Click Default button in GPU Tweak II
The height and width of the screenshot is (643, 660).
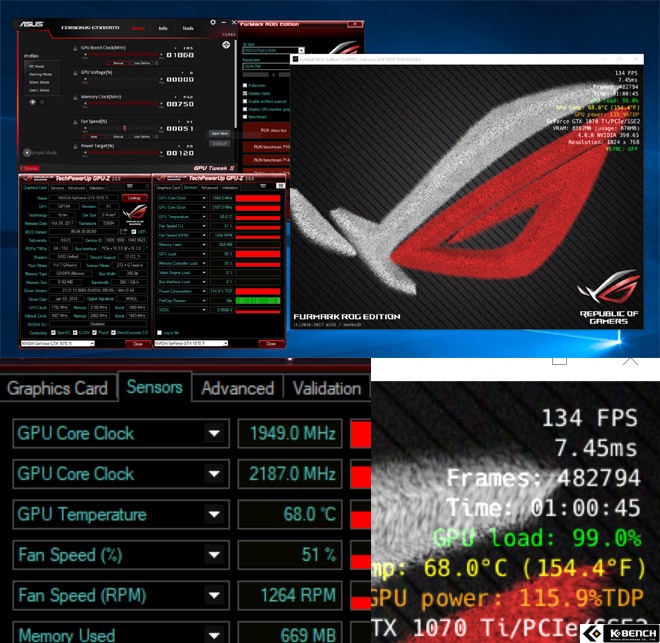219,144
